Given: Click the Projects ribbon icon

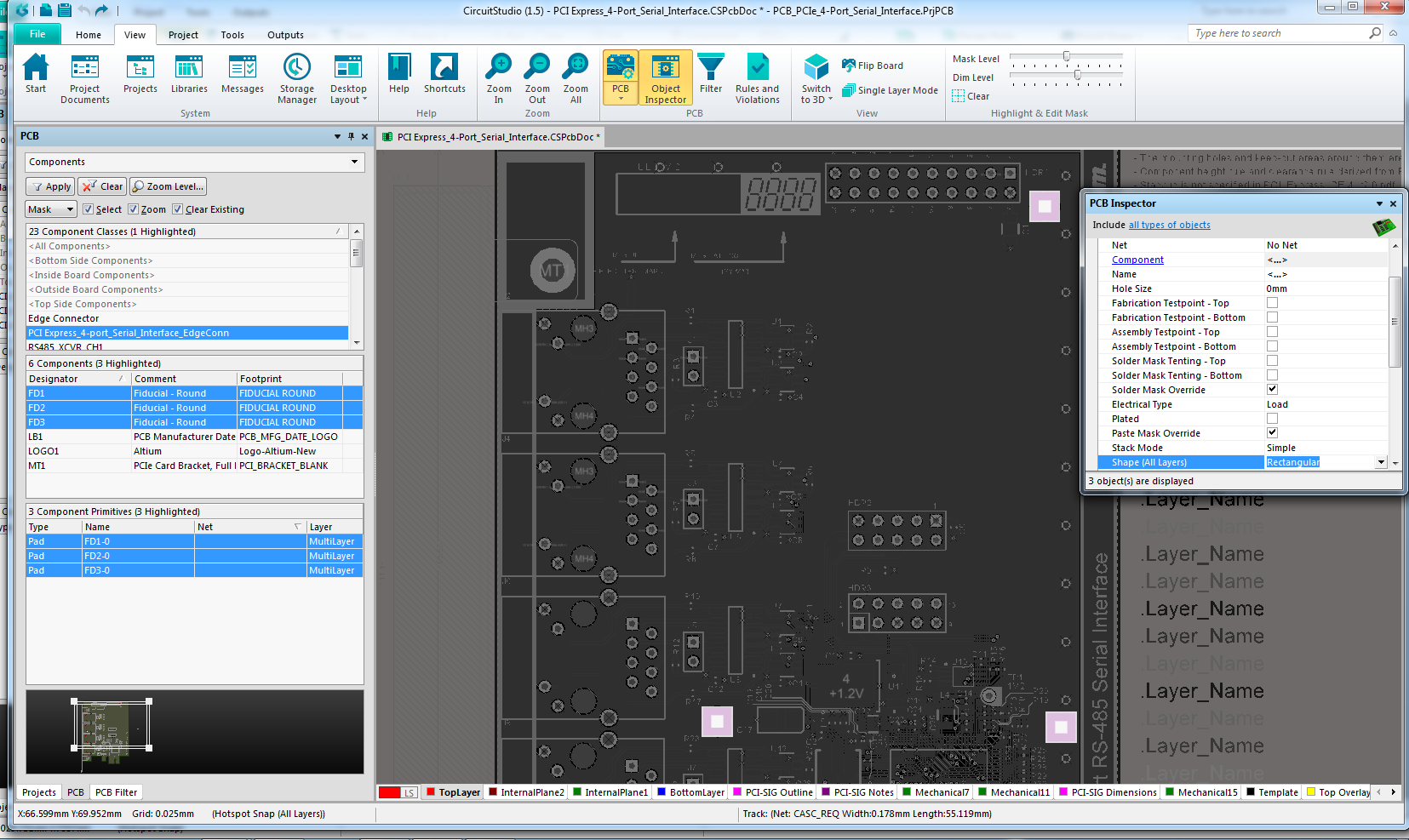Looking at the screenshot, I should tap(140, 74).
